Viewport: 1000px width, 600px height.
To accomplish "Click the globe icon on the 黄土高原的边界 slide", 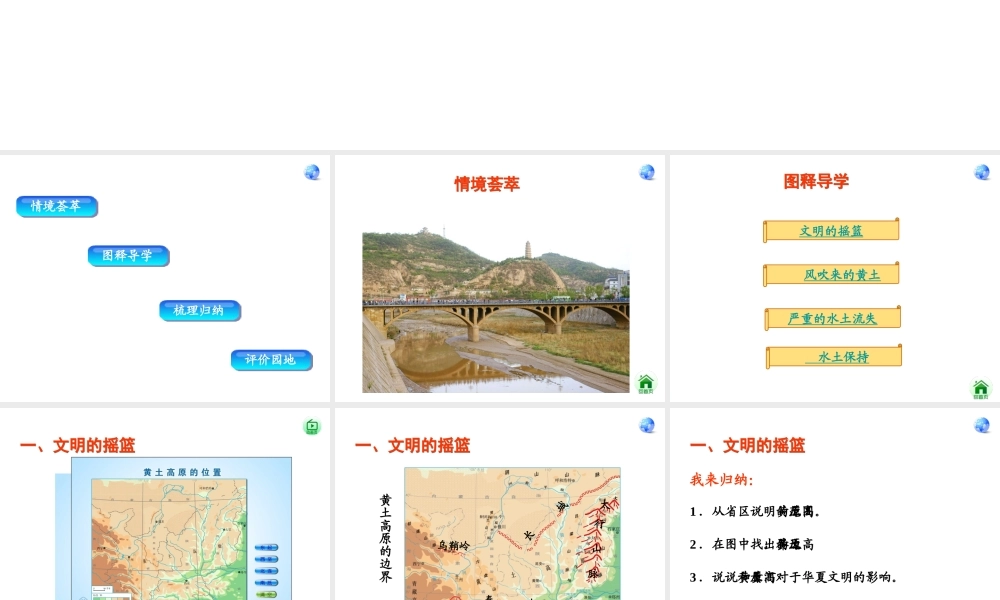I will click(647, 425).
